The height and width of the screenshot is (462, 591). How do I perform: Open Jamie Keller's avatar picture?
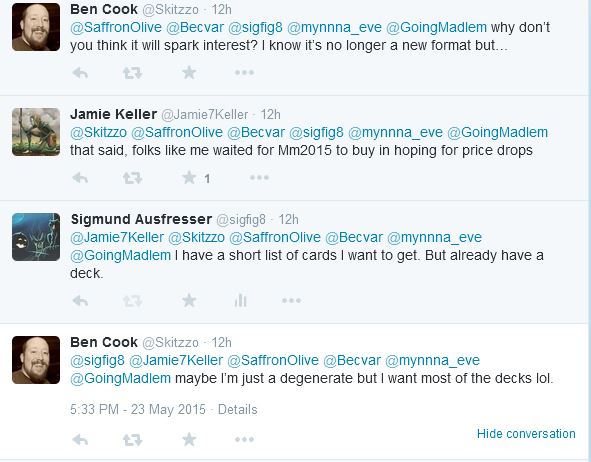(36, 132)
